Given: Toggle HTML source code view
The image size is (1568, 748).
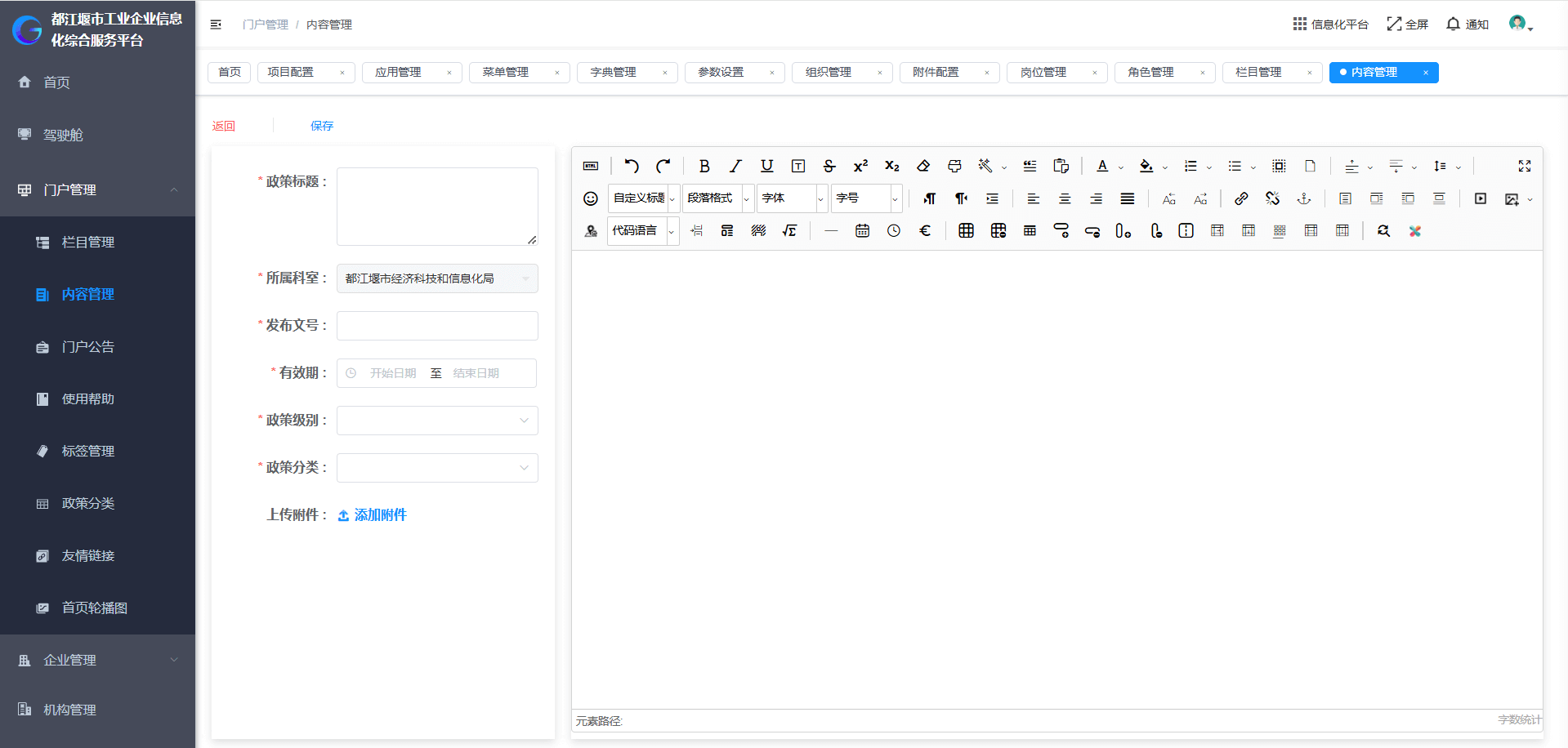Looking at the screenshot, I should pos(591,167).
